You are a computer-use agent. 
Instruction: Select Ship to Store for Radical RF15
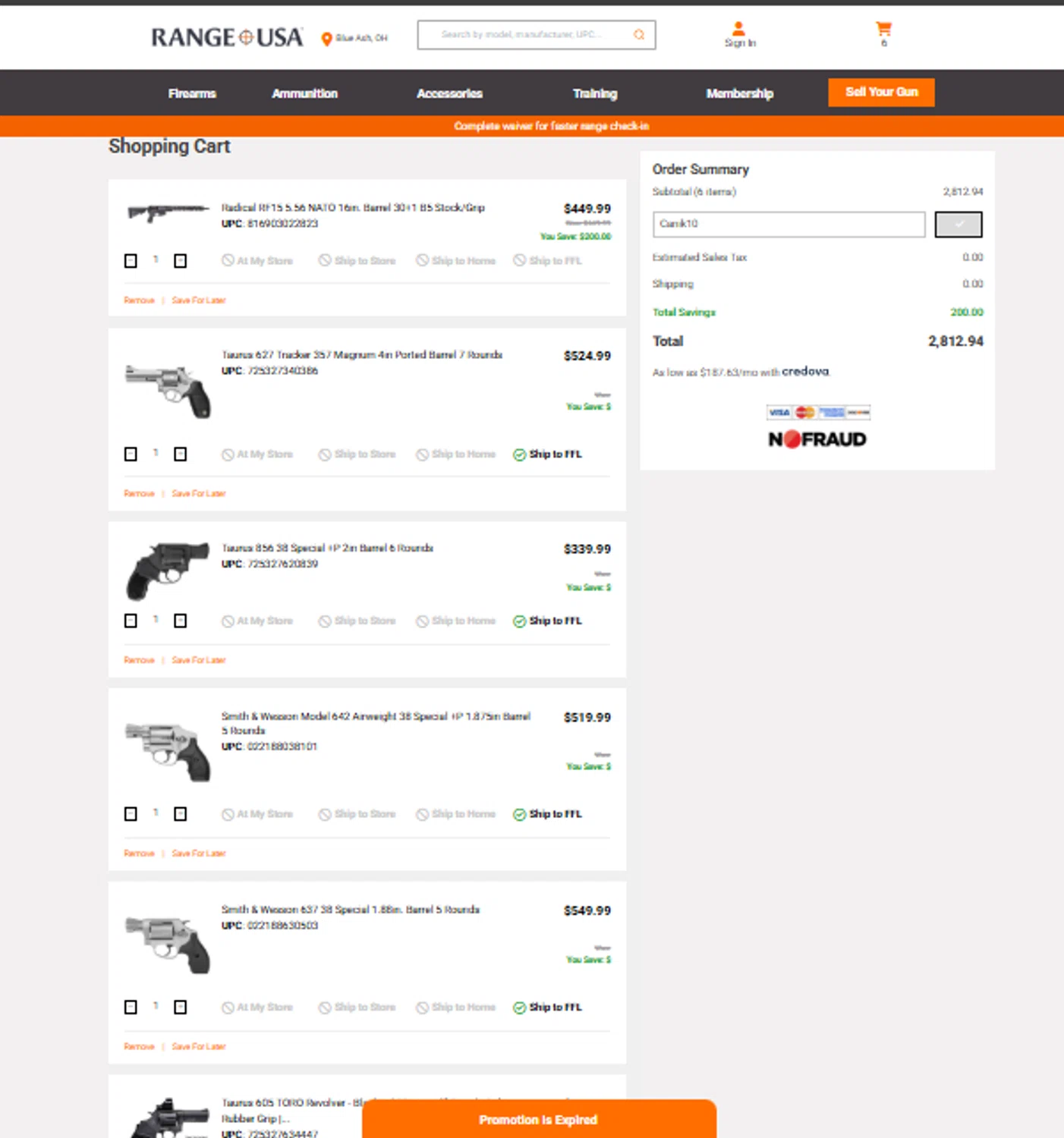pyautogui.click(x=357, y=261)
